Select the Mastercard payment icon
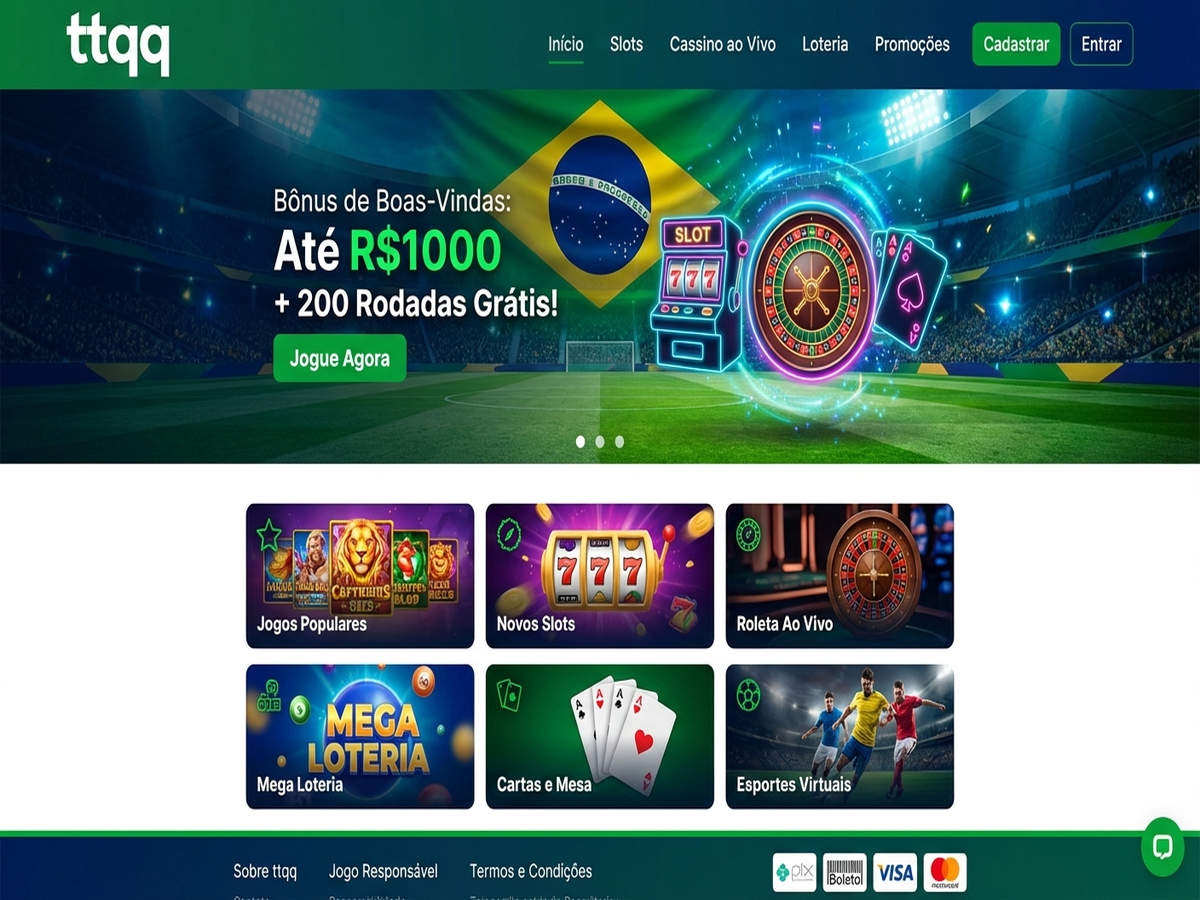1200x900 pixels. coord(945,873)
